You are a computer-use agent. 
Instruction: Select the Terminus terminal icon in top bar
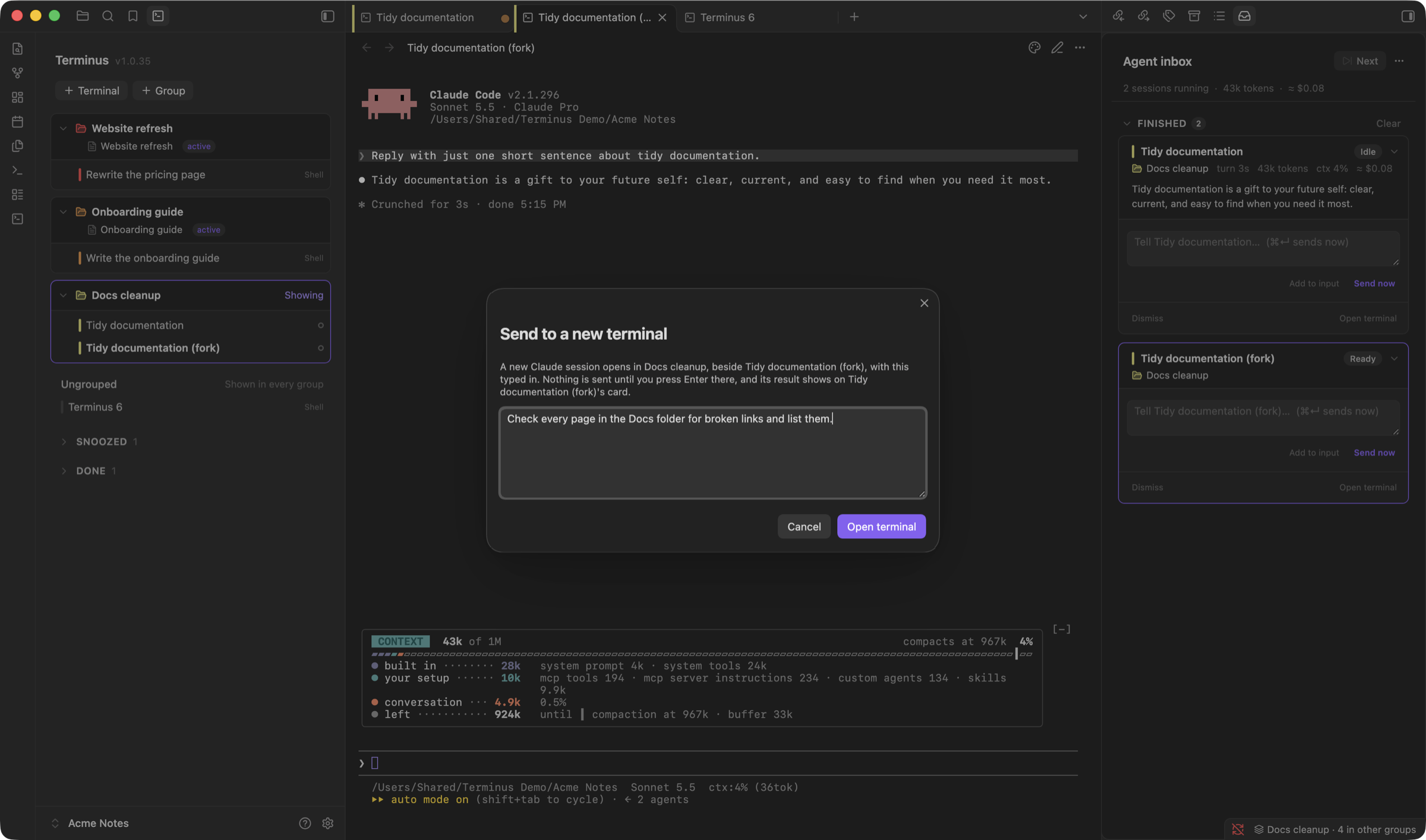[x=158, y=16]
